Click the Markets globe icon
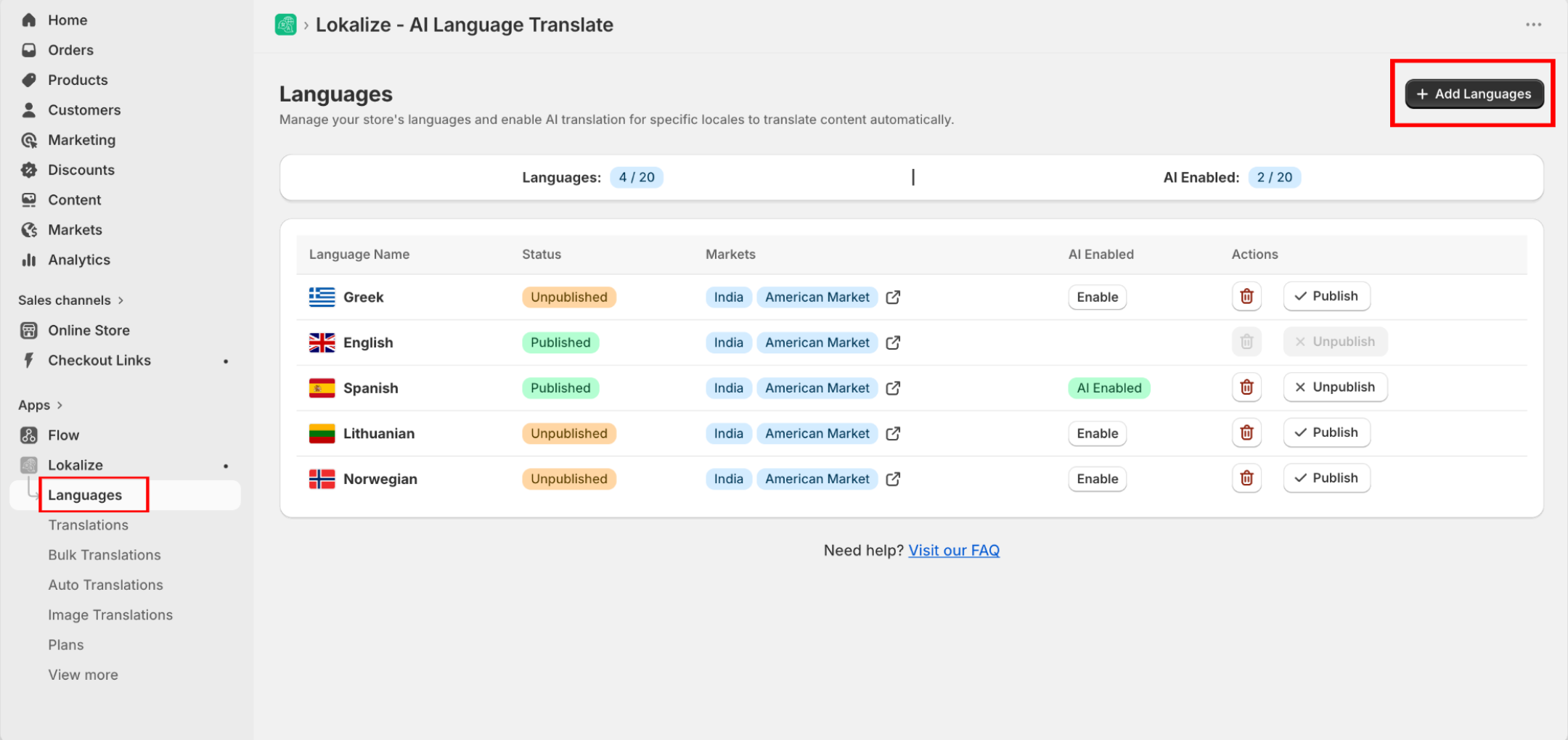 [29, 230]
